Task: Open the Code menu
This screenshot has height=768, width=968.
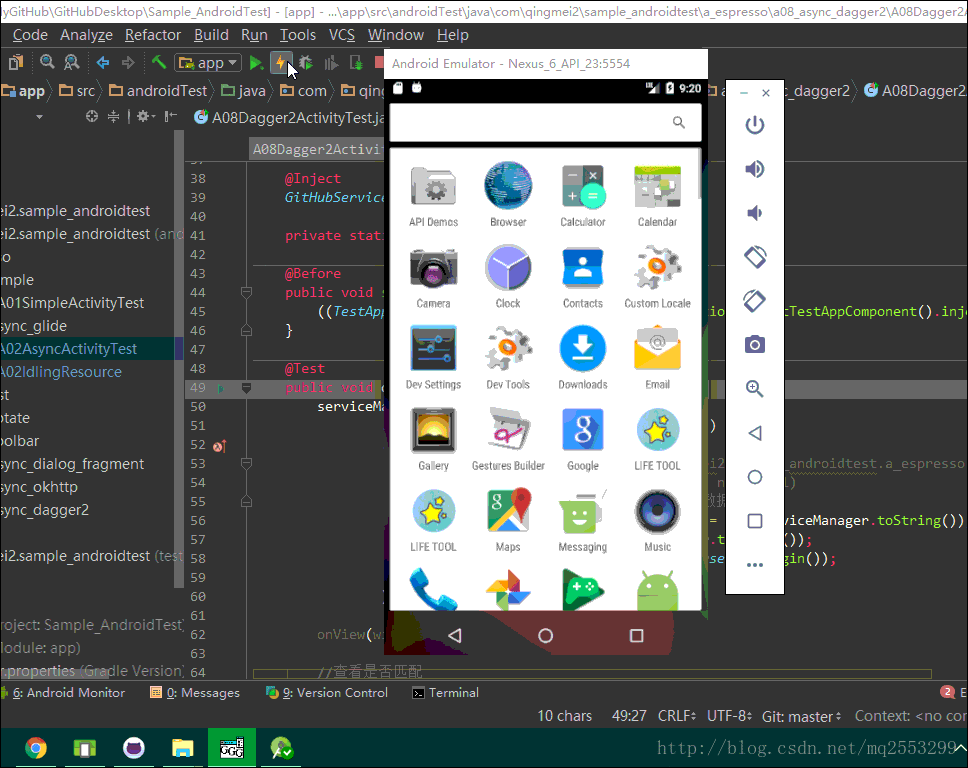Action: tap(30, 35)
